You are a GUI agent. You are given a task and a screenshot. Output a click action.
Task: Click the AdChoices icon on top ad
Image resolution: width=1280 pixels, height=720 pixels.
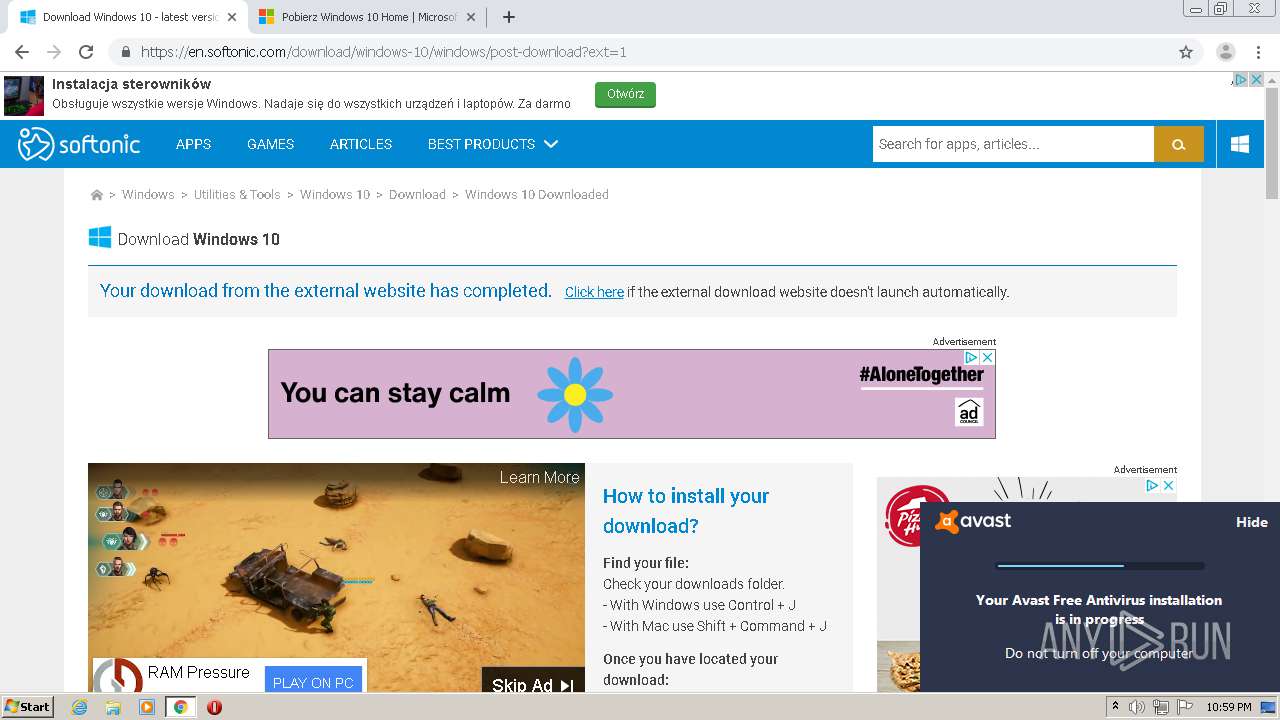click(x=1240, y=80)
